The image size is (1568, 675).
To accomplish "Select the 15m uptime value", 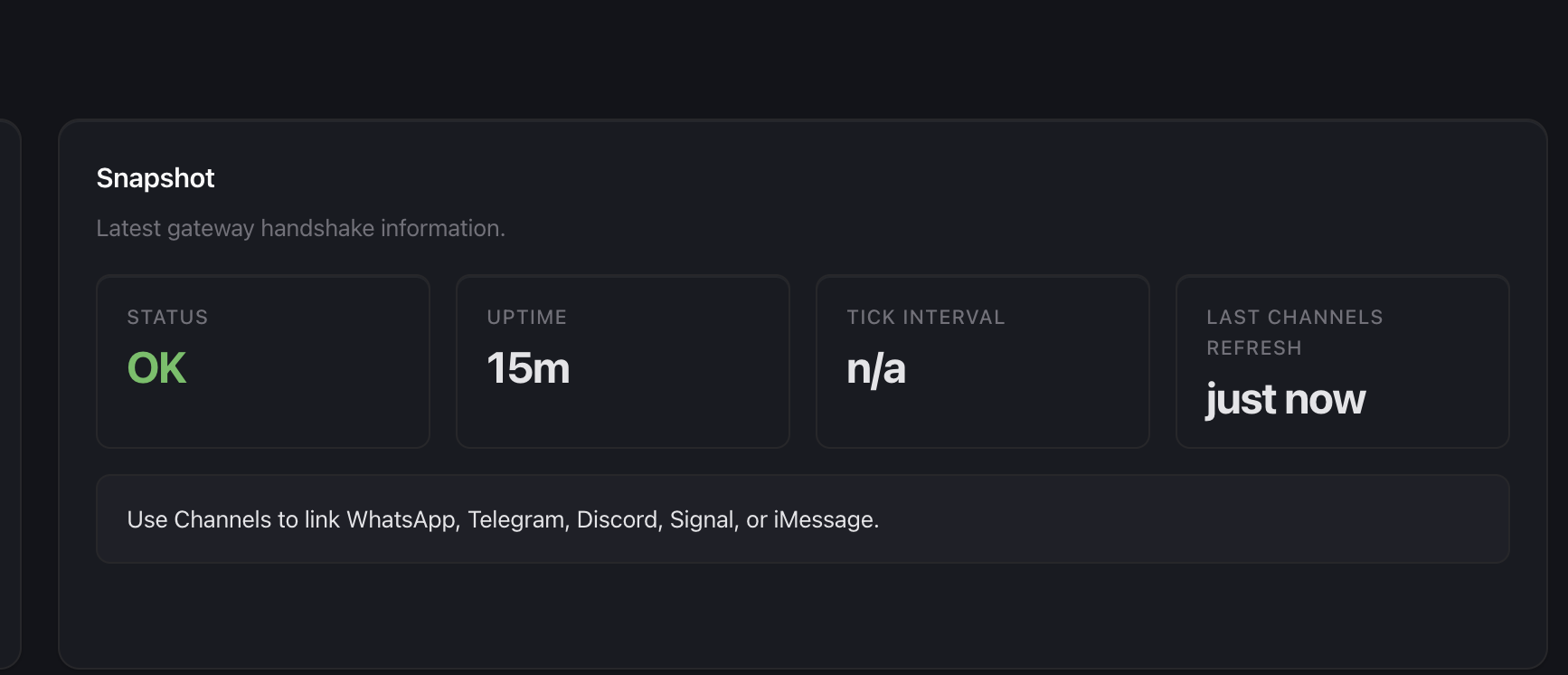I will point(528,368).
